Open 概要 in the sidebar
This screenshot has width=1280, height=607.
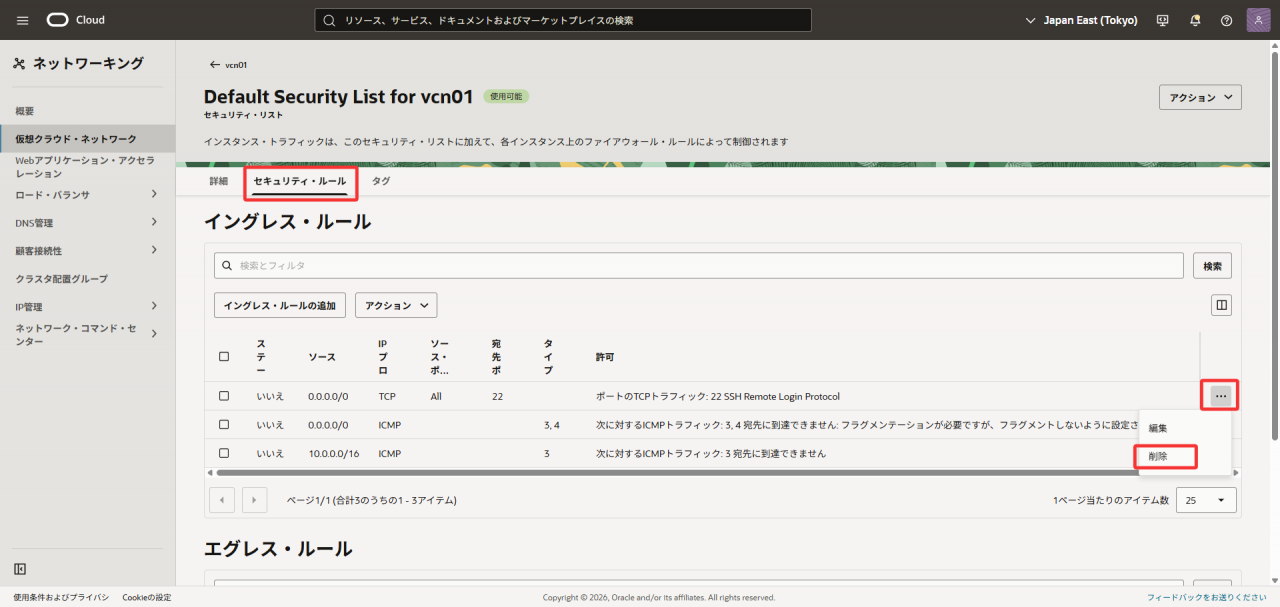(x=25, y=111)
